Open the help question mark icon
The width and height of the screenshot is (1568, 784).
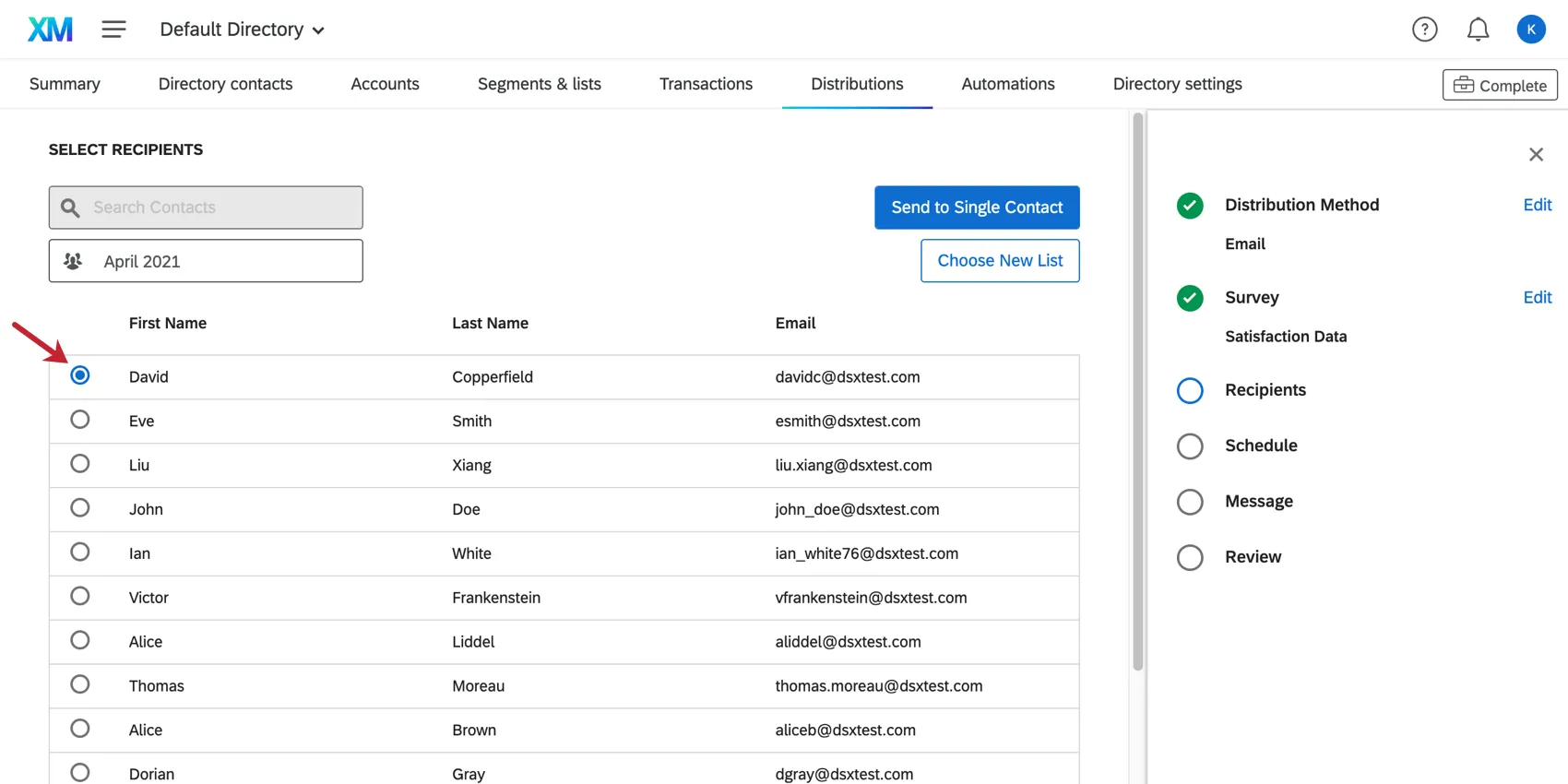pyautogui.click(x=1424, y=30)
